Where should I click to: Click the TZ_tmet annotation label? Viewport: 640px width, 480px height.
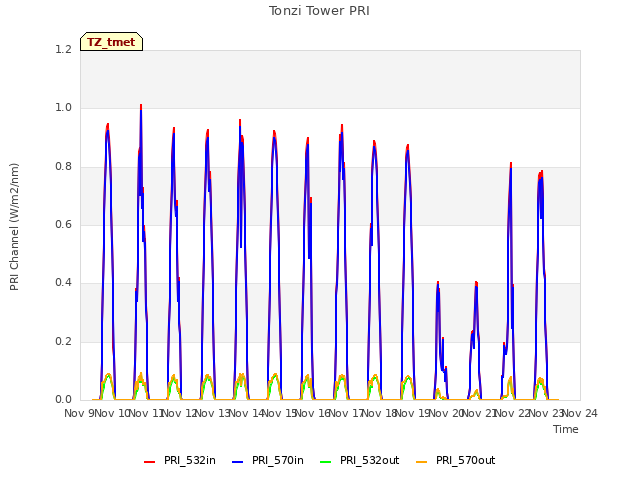111,42
